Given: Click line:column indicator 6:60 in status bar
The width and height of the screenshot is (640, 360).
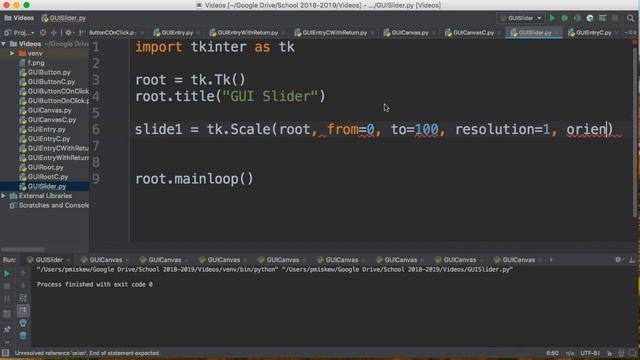Looking at the screenshot, I should [x=552, y=353].
